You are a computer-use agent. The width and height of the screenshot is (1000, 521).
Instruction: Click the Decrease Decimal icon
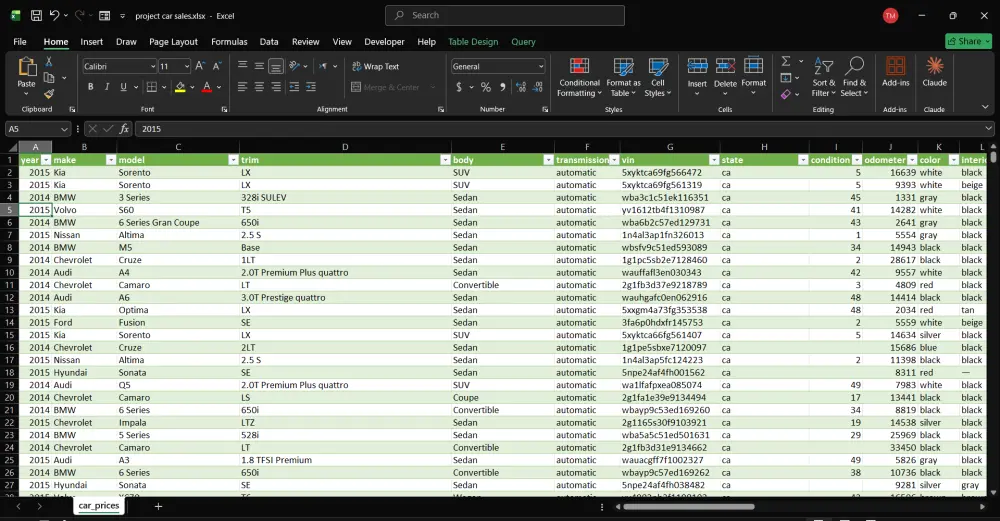538,87
